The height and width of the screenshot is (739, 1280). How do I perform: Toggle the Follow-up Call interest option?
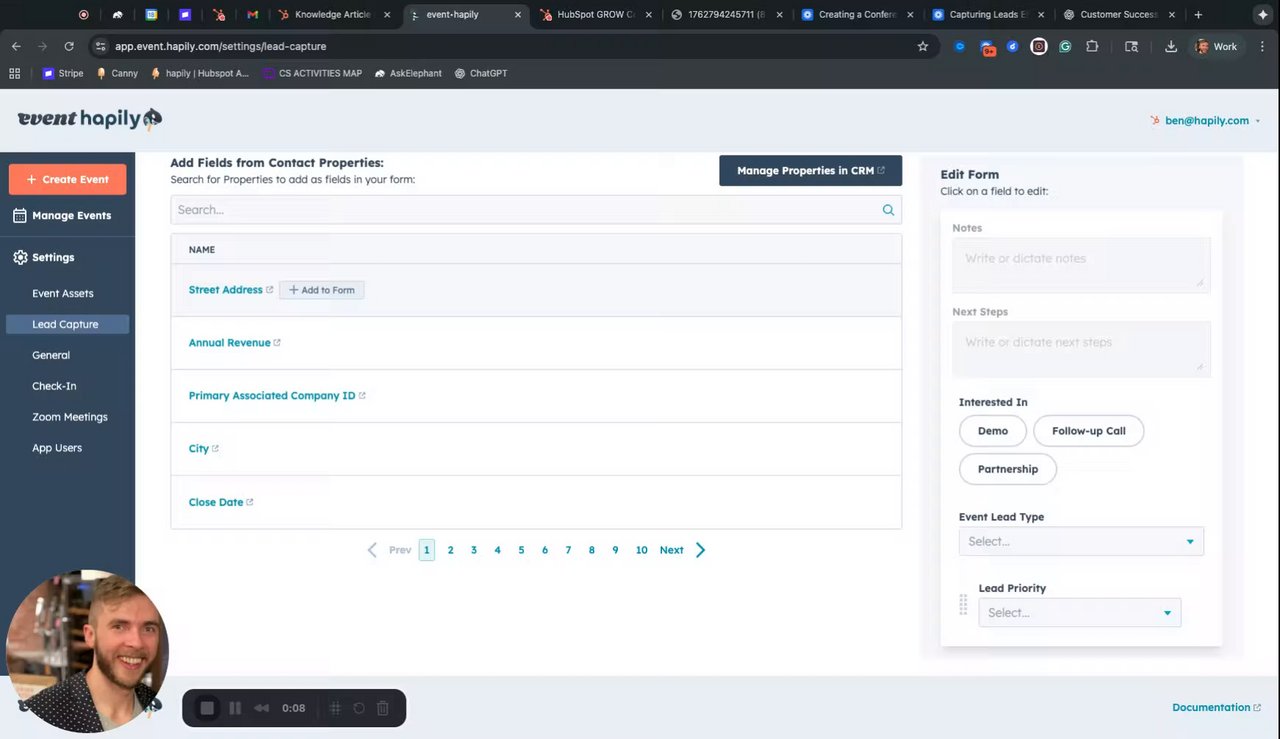pos(1088,431)
